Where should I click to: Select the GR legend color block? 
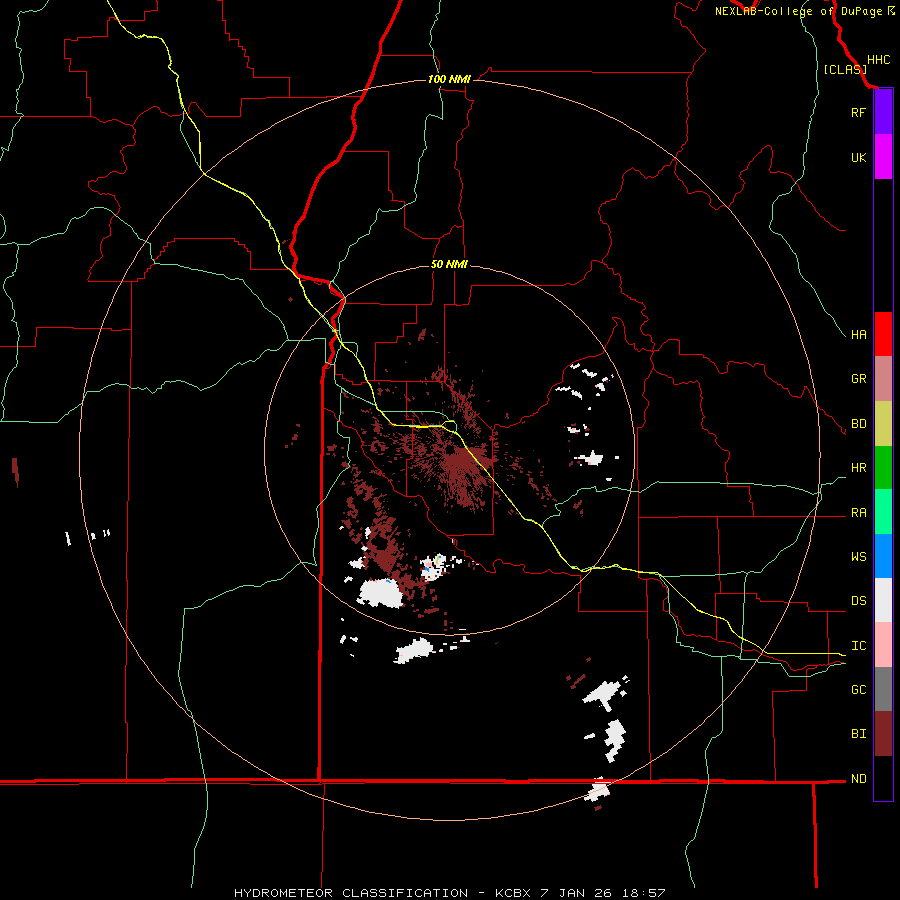click(883, 379)
